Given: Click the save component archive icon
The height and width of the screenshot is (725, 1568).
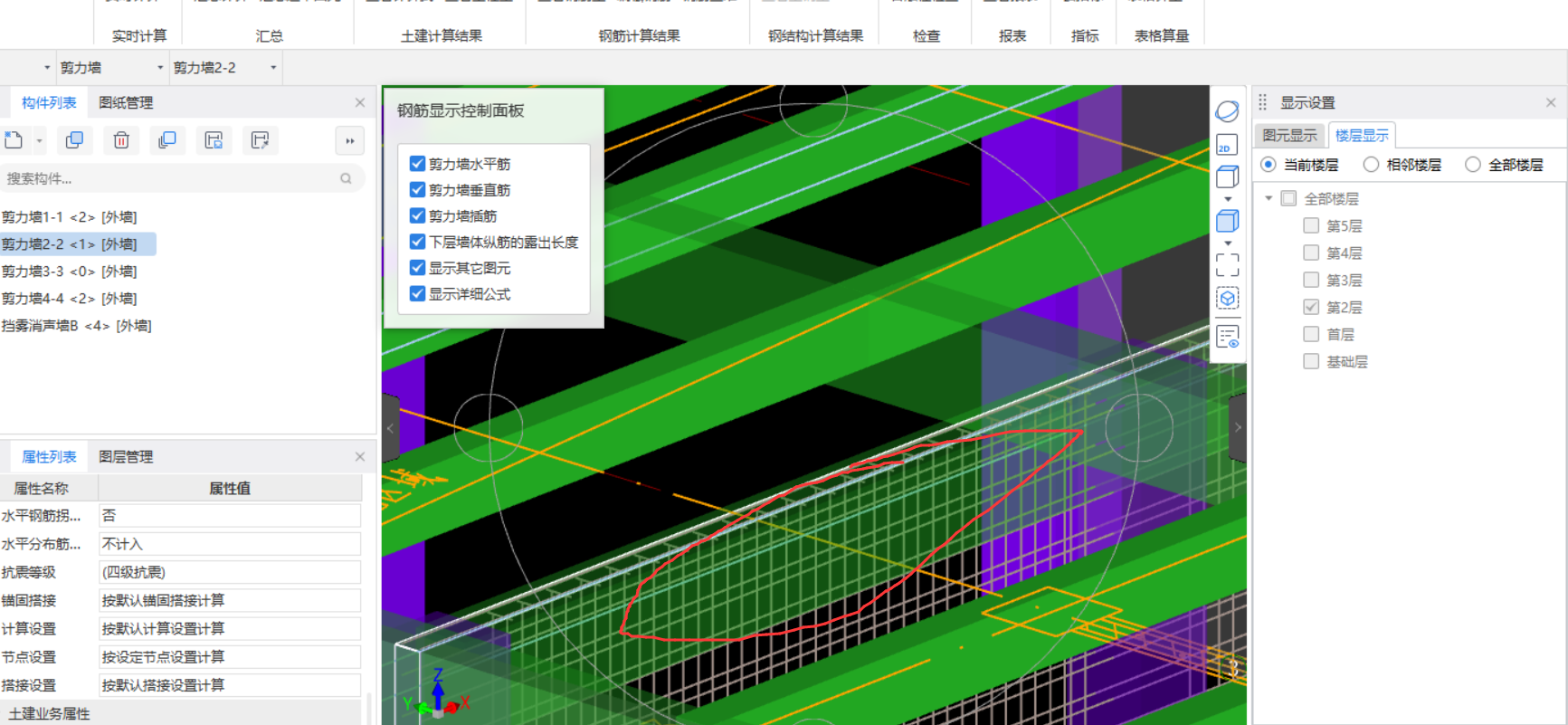Looking at the screenshot, I should 214,140.
